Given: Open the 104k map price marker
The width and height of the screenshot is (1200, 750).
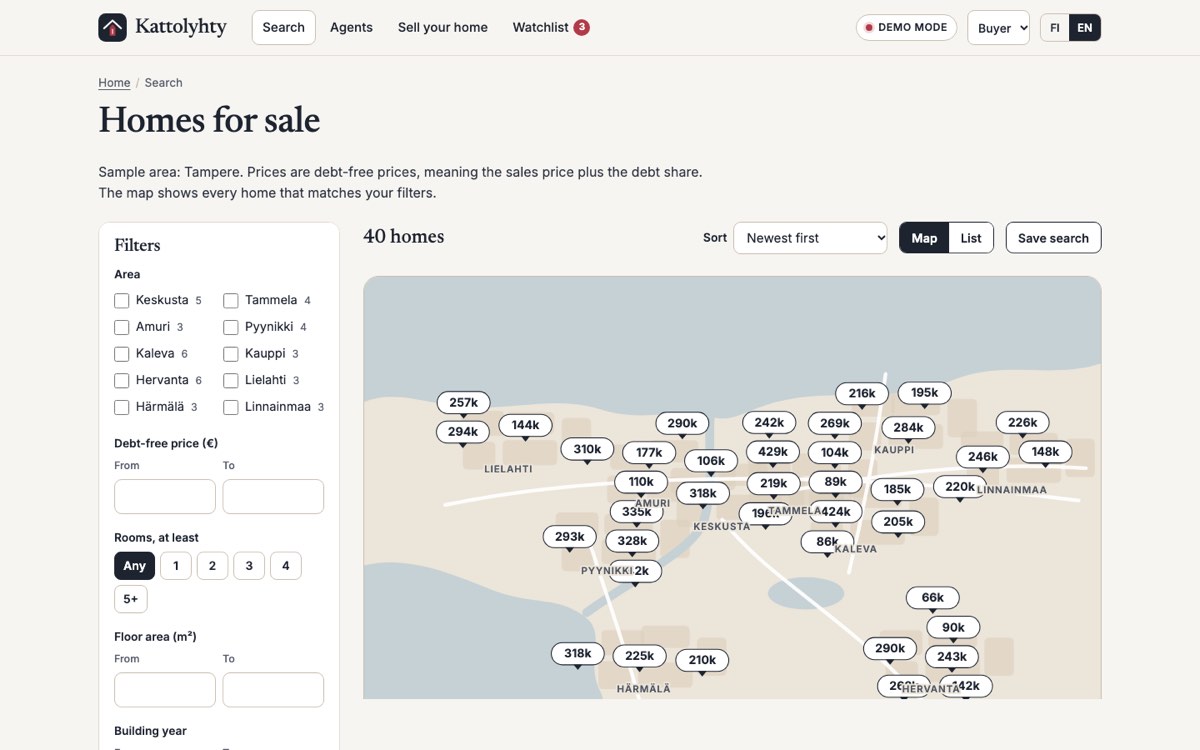Looking at the screenshot, I should coord(835,452).
